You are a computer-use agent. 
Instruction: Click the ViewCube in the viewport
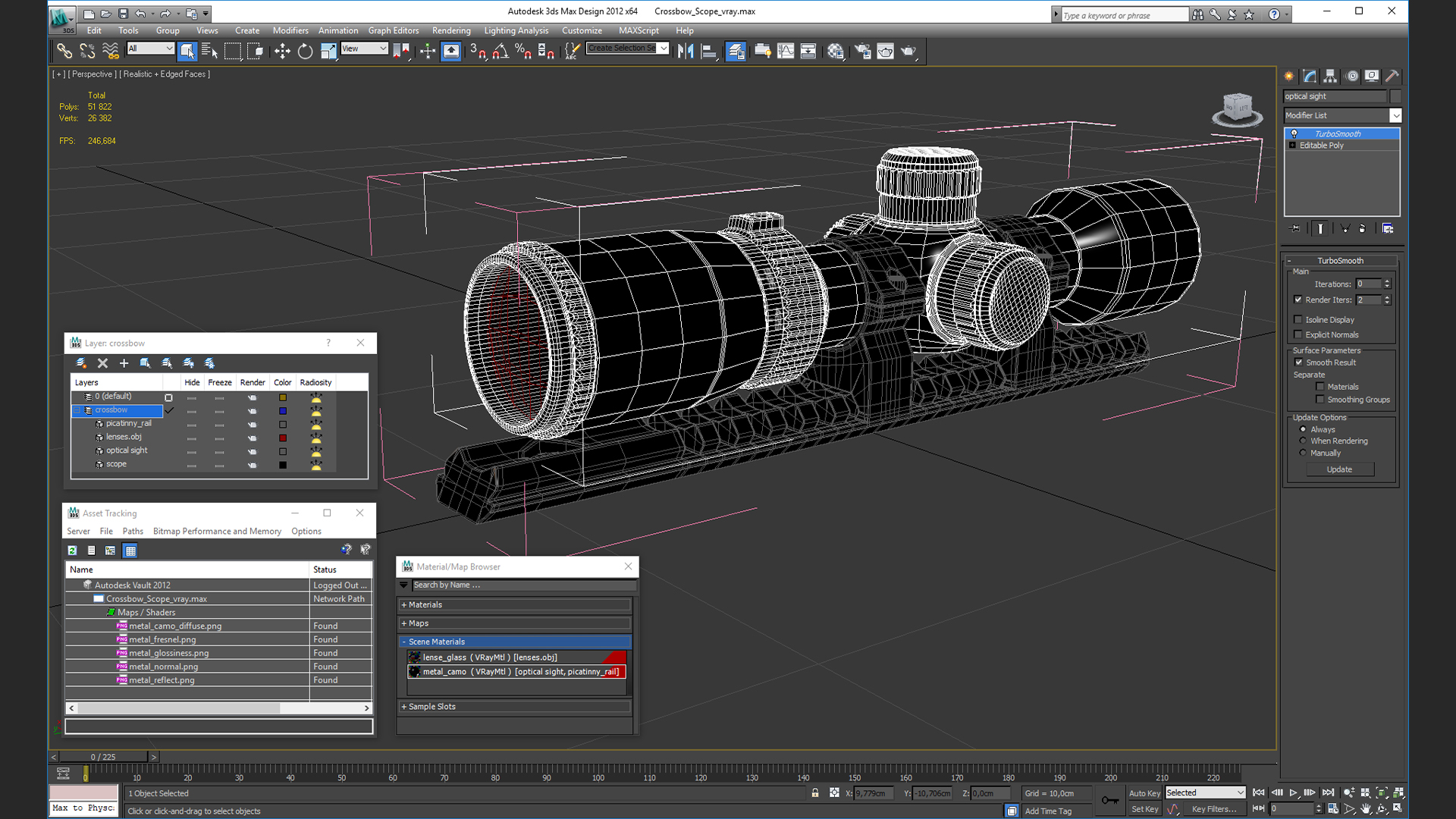coord(1238,110)
